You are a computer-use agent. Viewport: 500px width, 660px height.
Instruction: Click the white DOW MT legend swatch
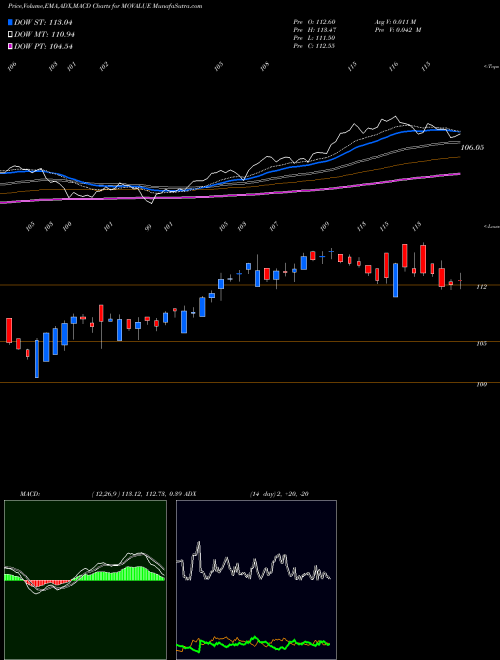[11, 35]
